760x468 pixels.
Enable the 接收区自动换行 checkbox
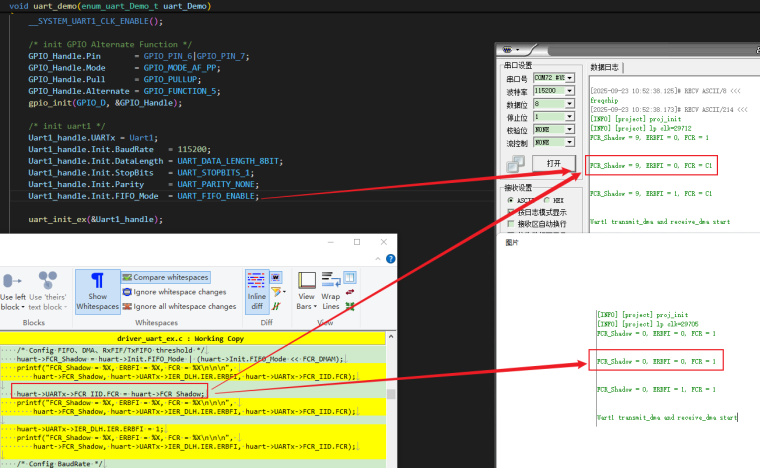coord(510,224)
